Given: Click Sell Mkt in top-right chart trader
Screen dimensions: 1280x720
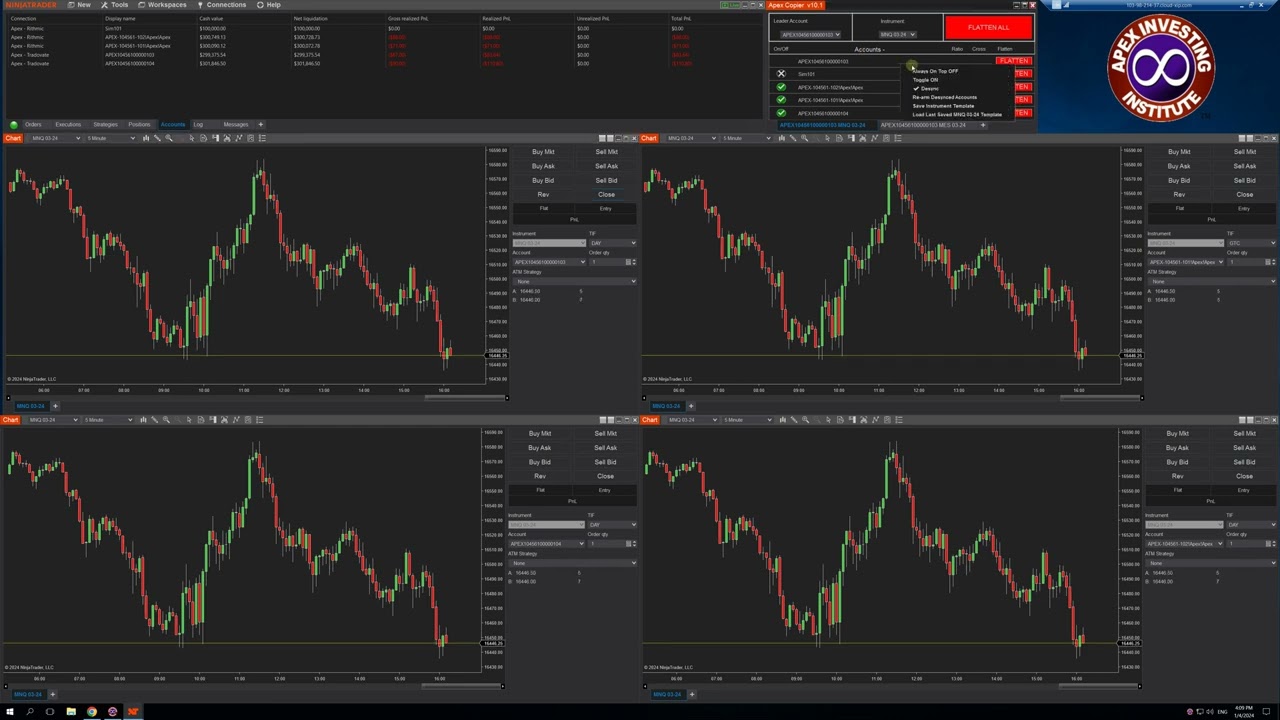Looking at the screenshot, I should coord(1244,152).
